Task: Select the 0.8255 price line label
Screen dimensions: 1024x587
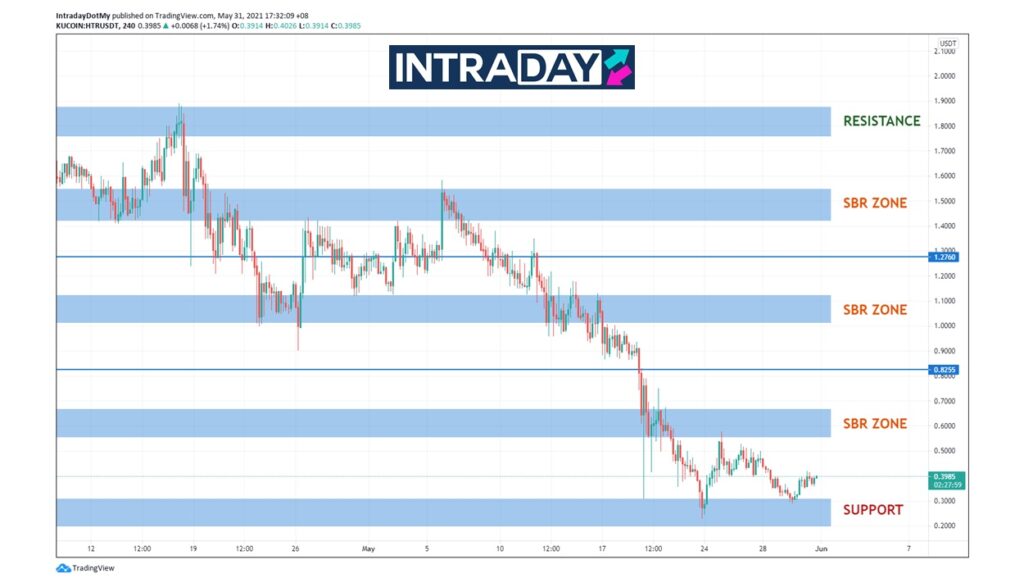Action: click(945, 370)
